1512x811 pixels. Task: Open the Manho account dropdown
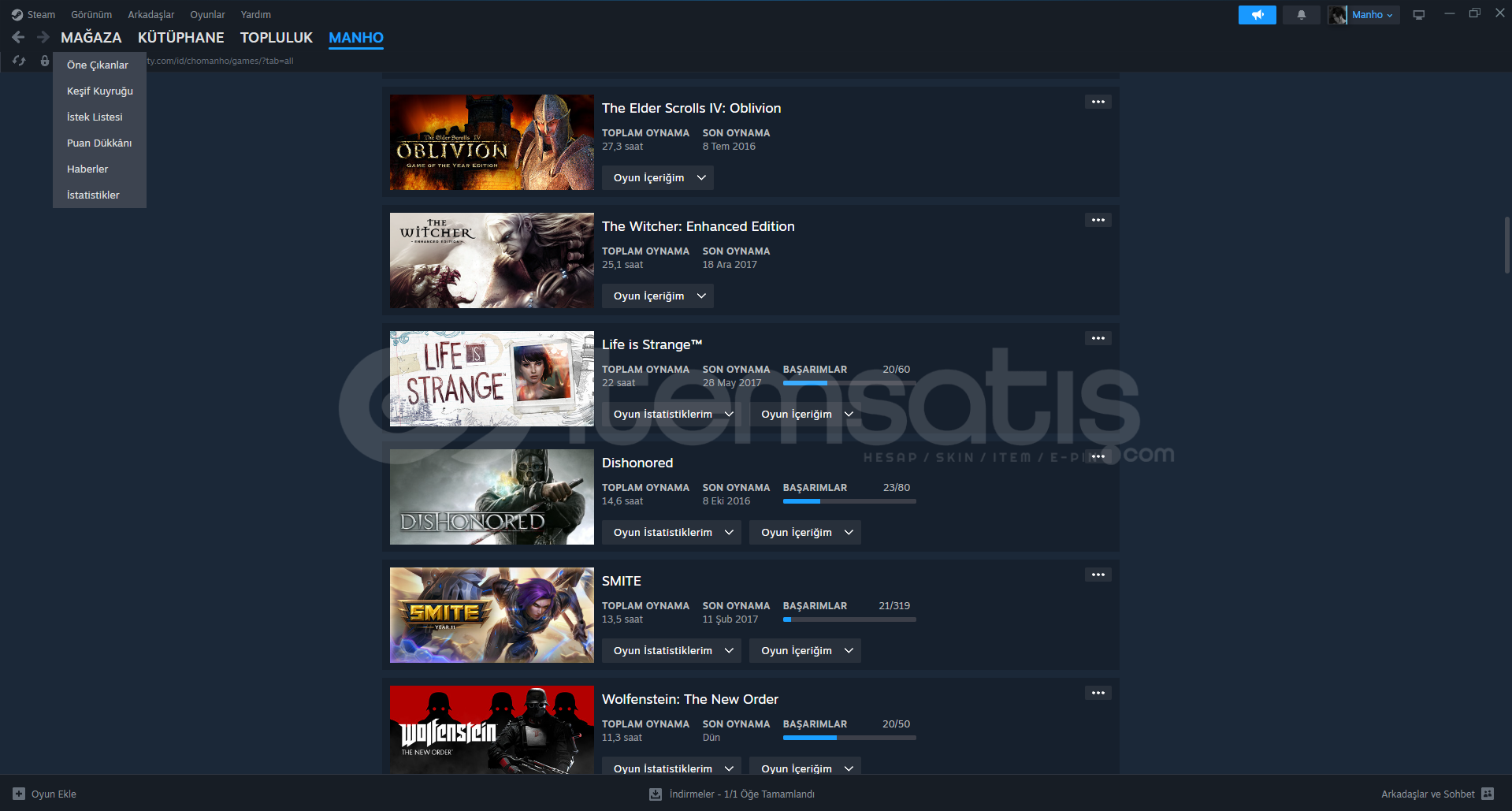click(x=1373, y=15)
